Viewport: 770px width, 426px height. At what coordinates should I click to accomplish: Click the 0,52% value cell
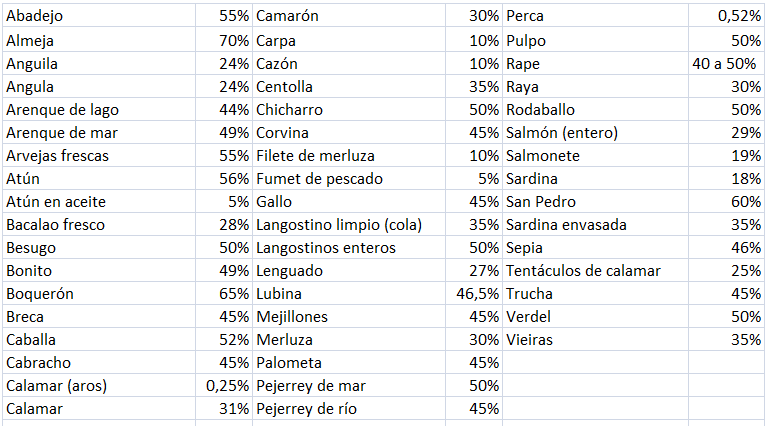click(x=726, y=16)
